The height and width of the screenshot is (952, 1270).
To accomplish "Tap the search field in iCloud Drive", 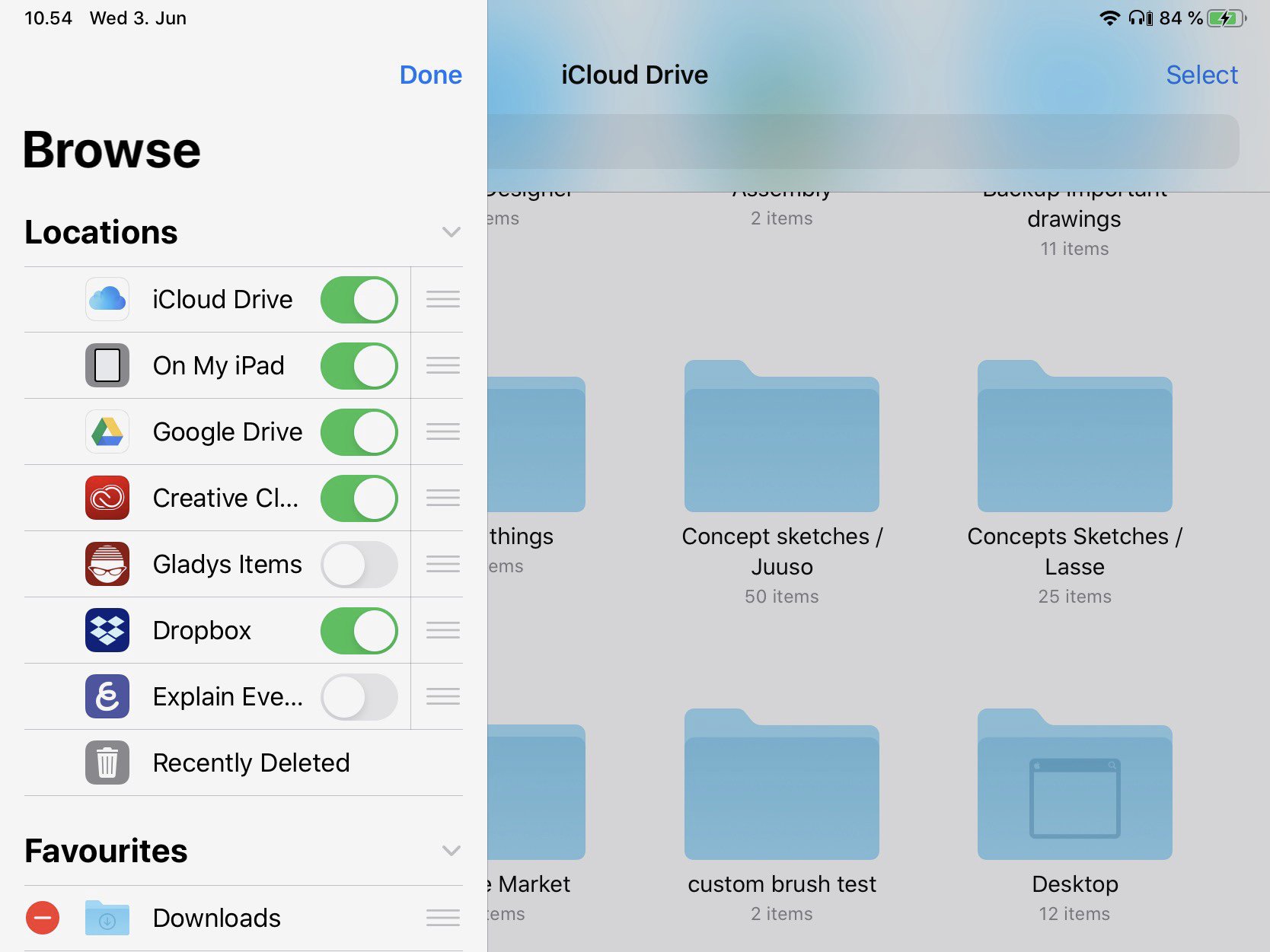I will pyautogui.click(x=863, y=142).
